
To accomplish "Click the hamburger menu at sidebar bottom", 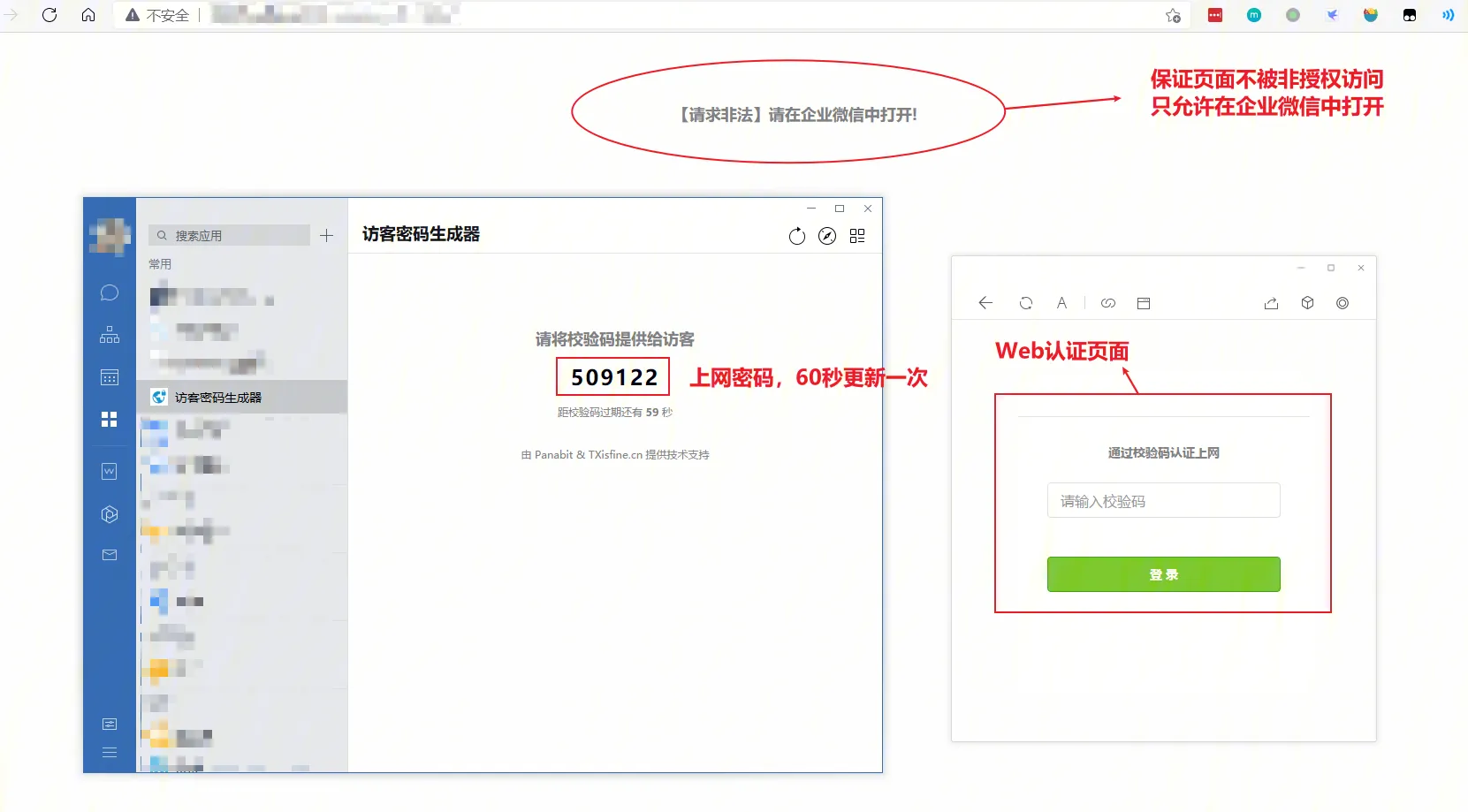I will pos(110,753).
